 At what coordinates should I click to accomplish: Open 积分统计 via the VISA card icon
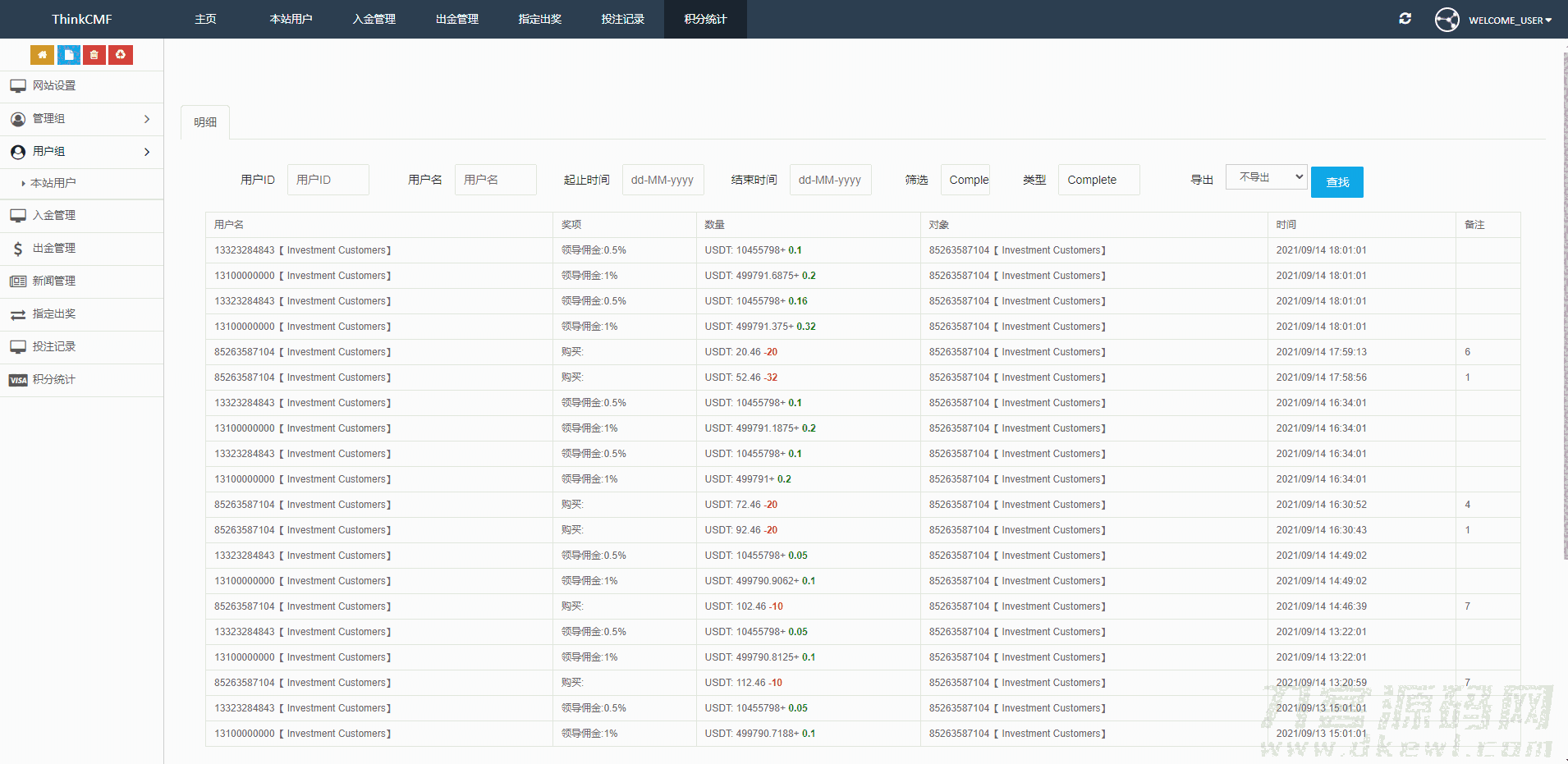18,380
